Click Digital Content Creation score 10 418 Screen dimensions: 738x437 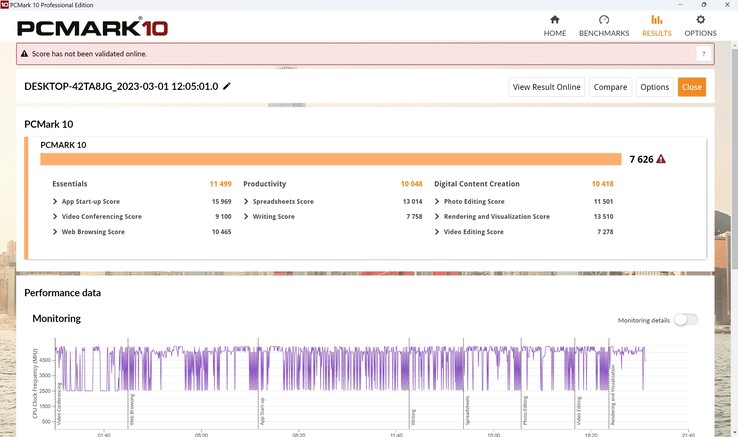(602, 184)
